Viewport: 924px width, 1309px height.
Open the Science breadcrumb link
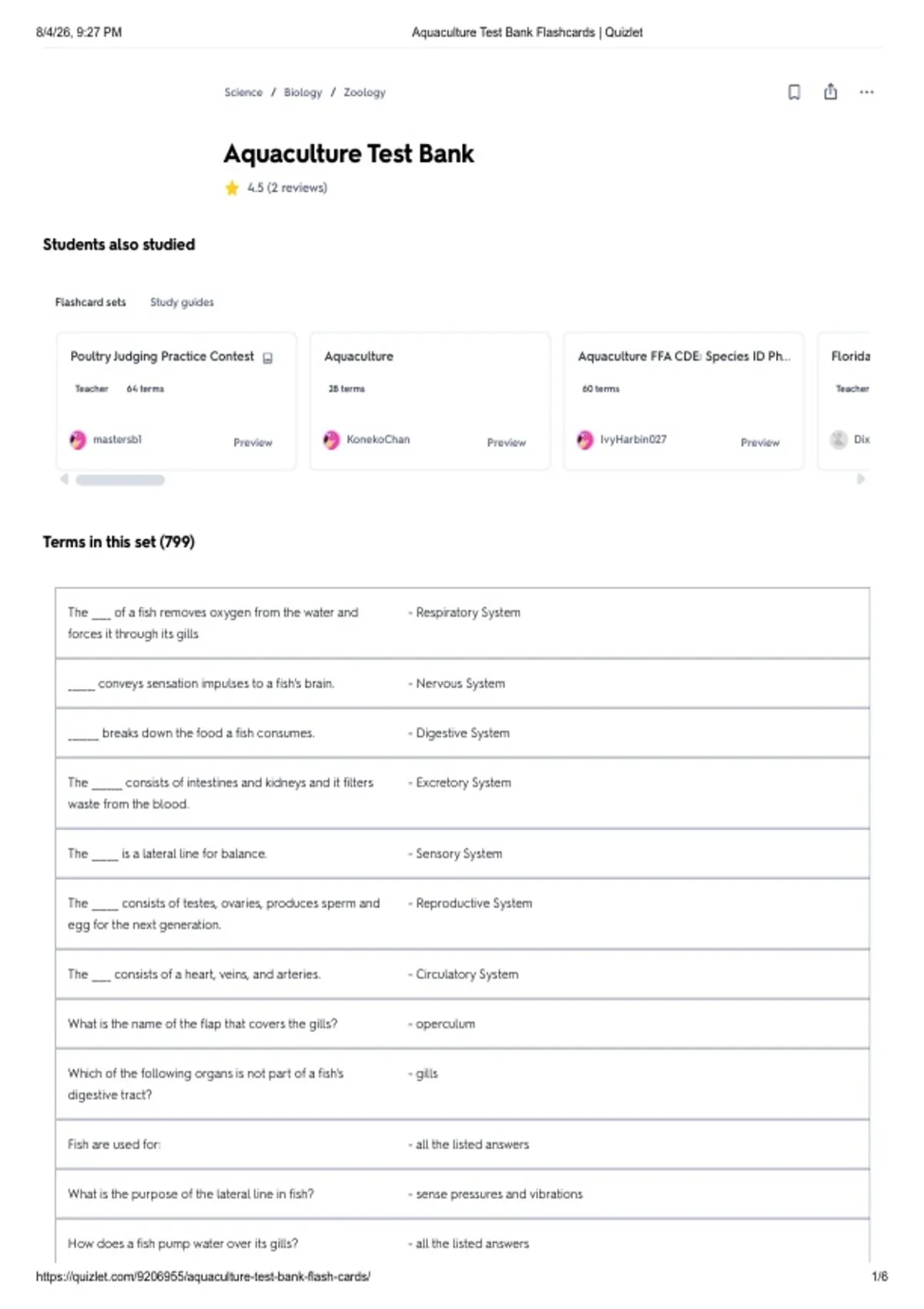point(243,92)
